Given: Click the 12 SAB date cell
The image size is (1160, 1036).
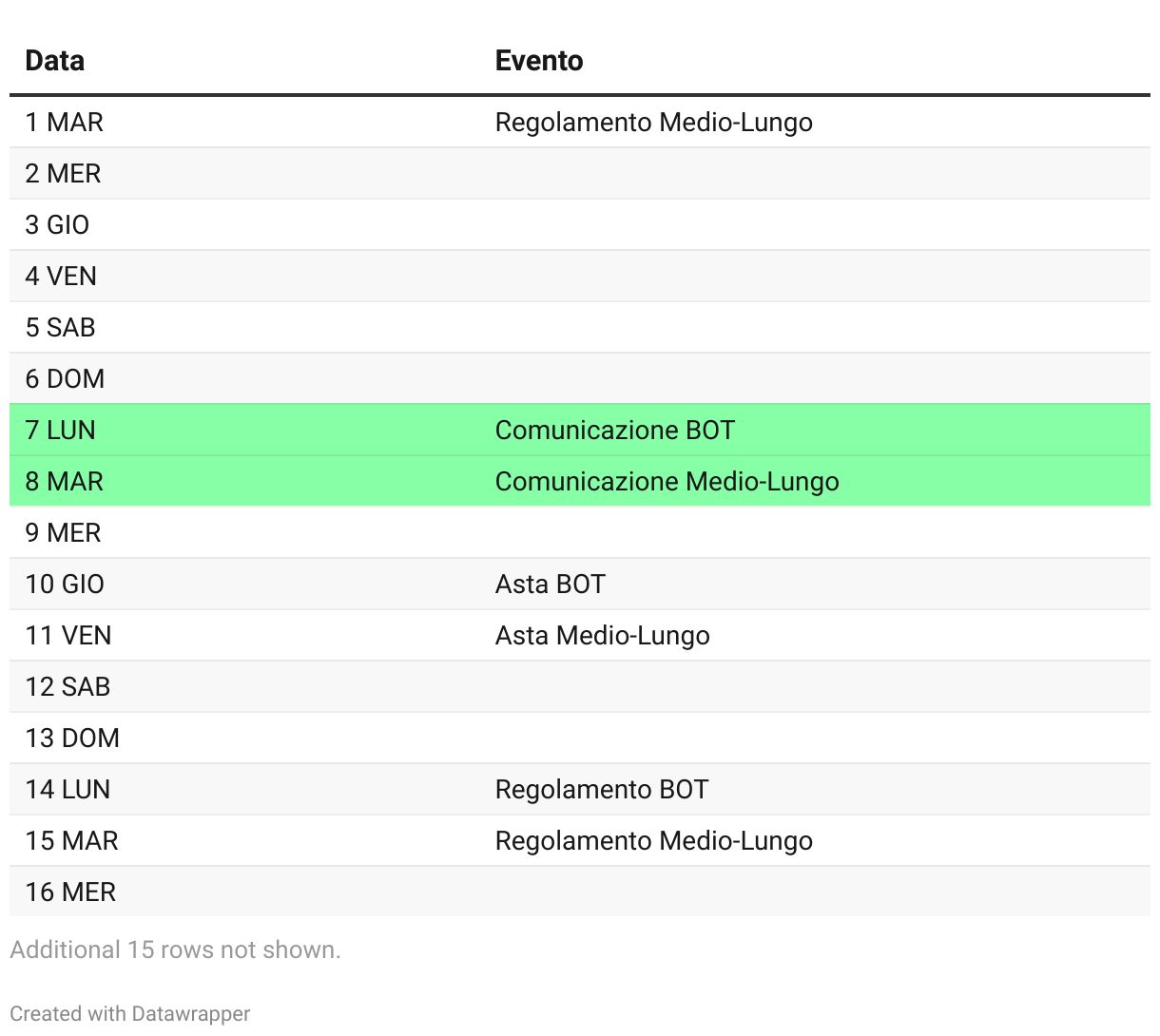Looking at the screenshot, I should 68,687.
